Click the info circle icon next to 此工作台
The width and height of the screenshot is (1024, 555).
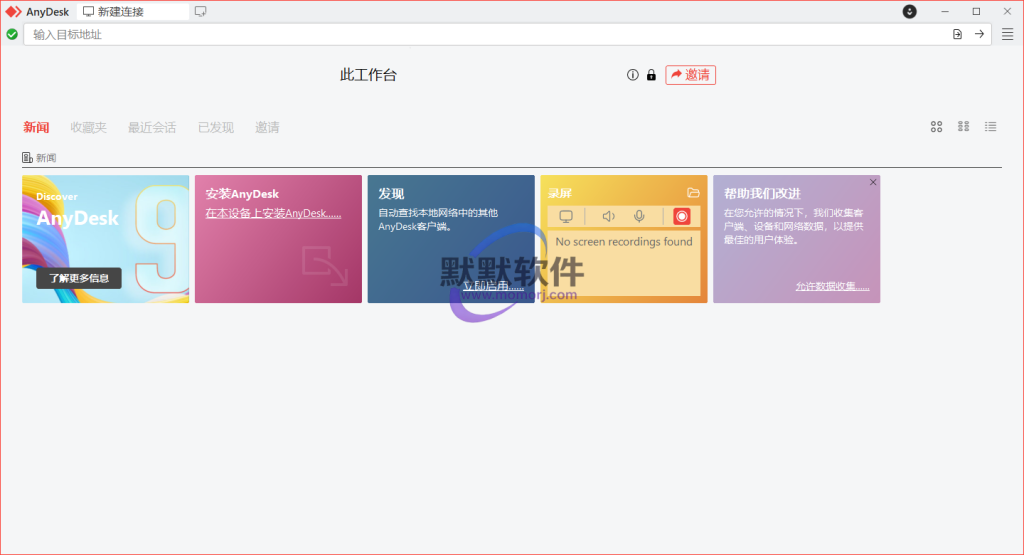(632, 75)
